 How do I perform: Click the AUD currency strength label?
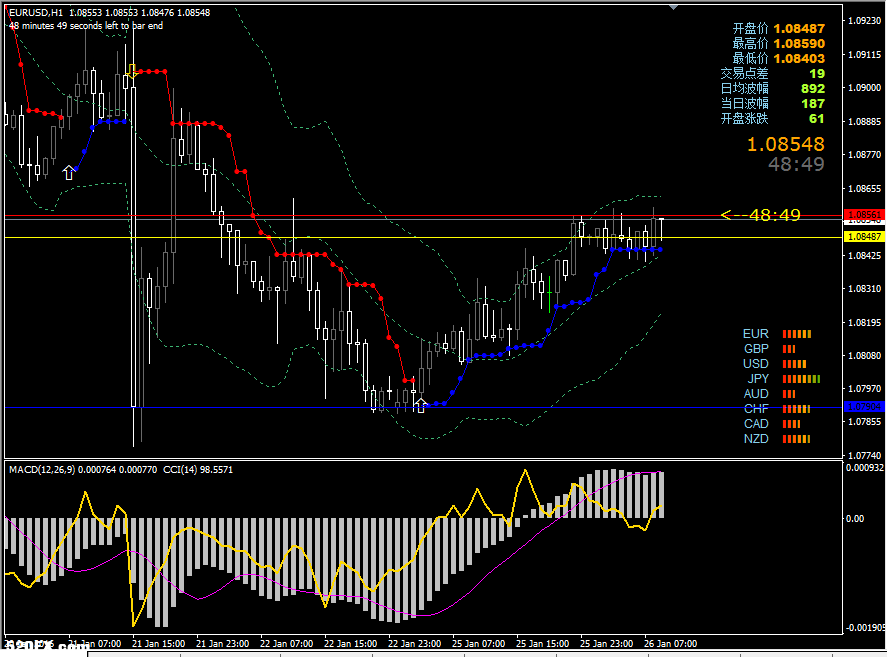[756, 394]
